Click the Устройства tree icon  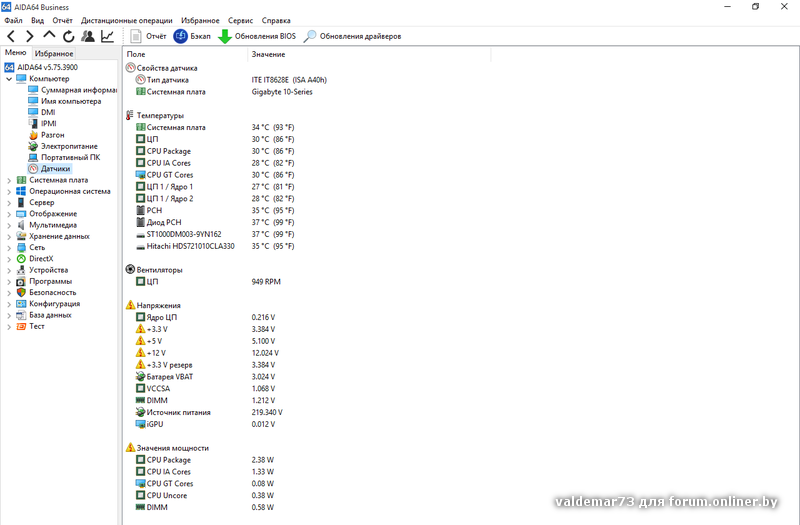click(21, 270)
